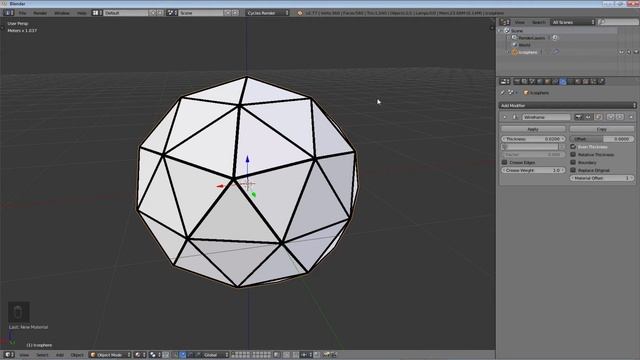Open the Window menu
640x360 pixels.
62,13
